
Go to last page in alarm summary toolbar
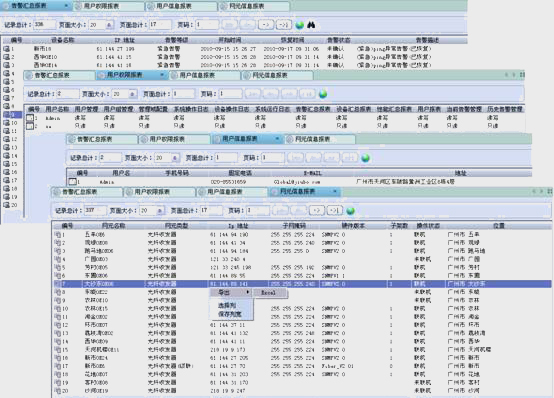(x=284, y=25)
